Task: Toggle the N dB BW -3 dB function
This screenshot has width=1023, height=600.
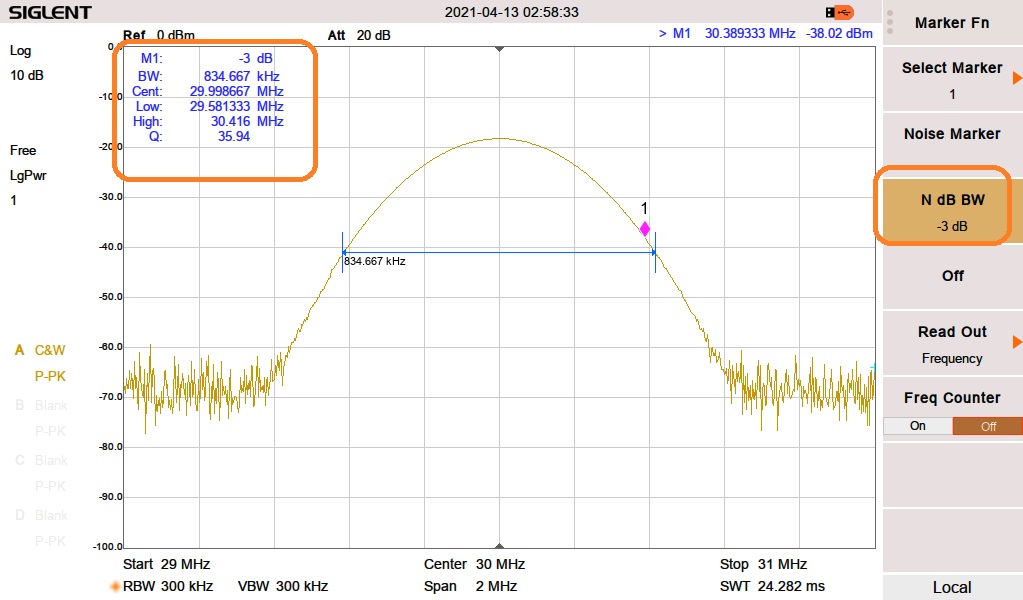Action: coord(951,211)
